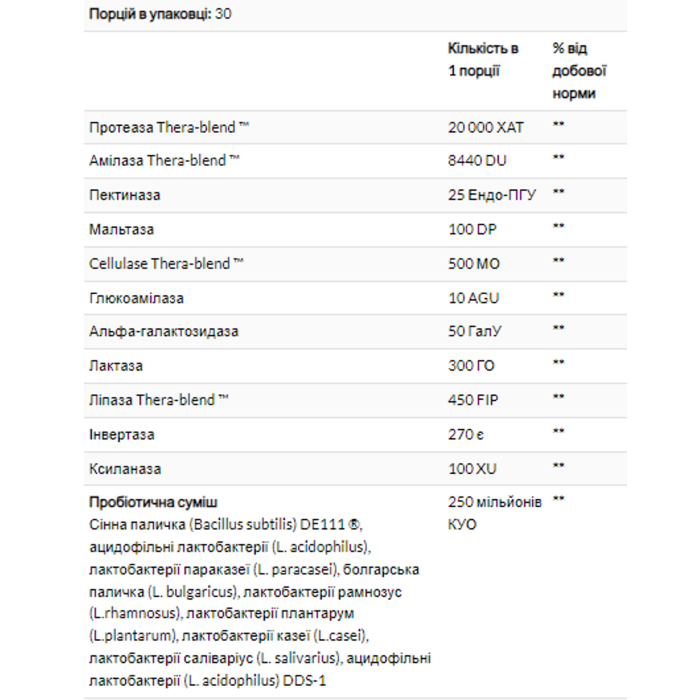Select the '300 ГО' lactase amount
This screenshot has height=700, width=700.
(471, 366)
